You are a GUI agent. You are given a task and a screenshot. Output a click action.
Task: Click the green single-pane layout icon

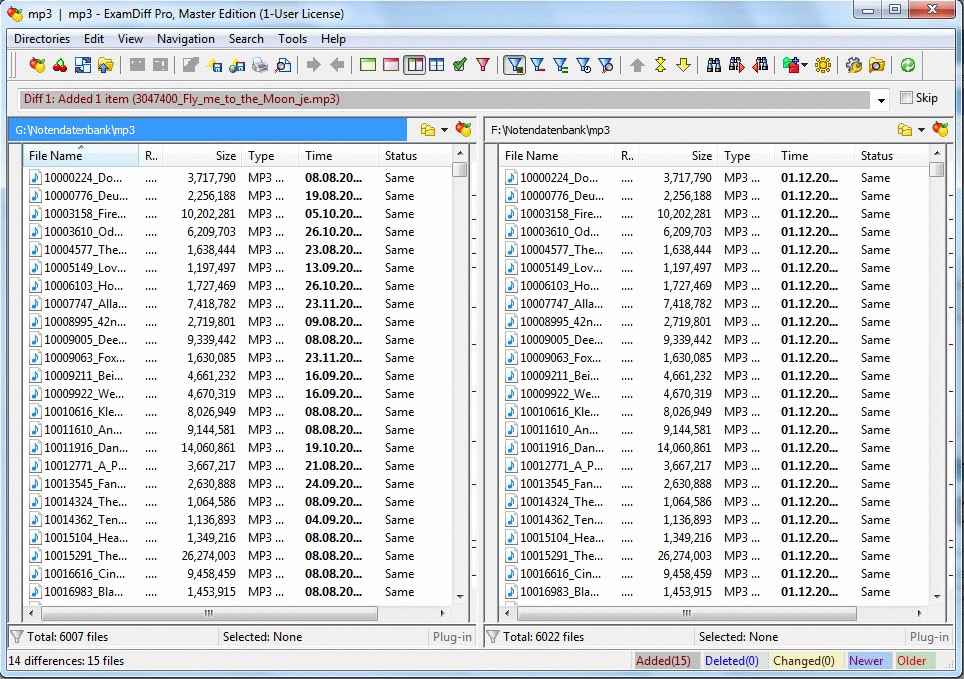pyautogui.click(x=368, y=65)
